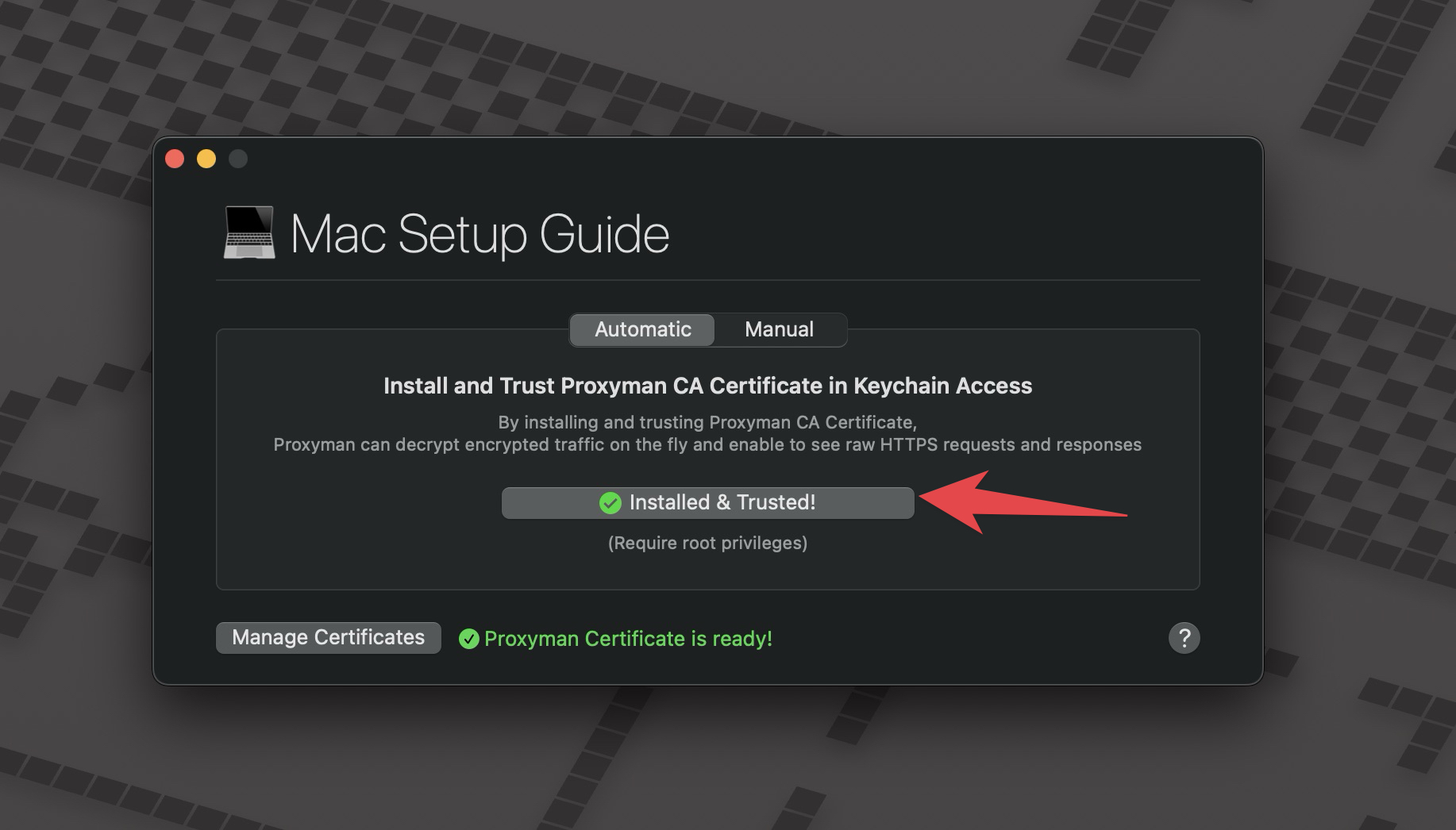Switch to the Manual tab
This screenshot has height=830, width=1456.
tap(779, 329)
